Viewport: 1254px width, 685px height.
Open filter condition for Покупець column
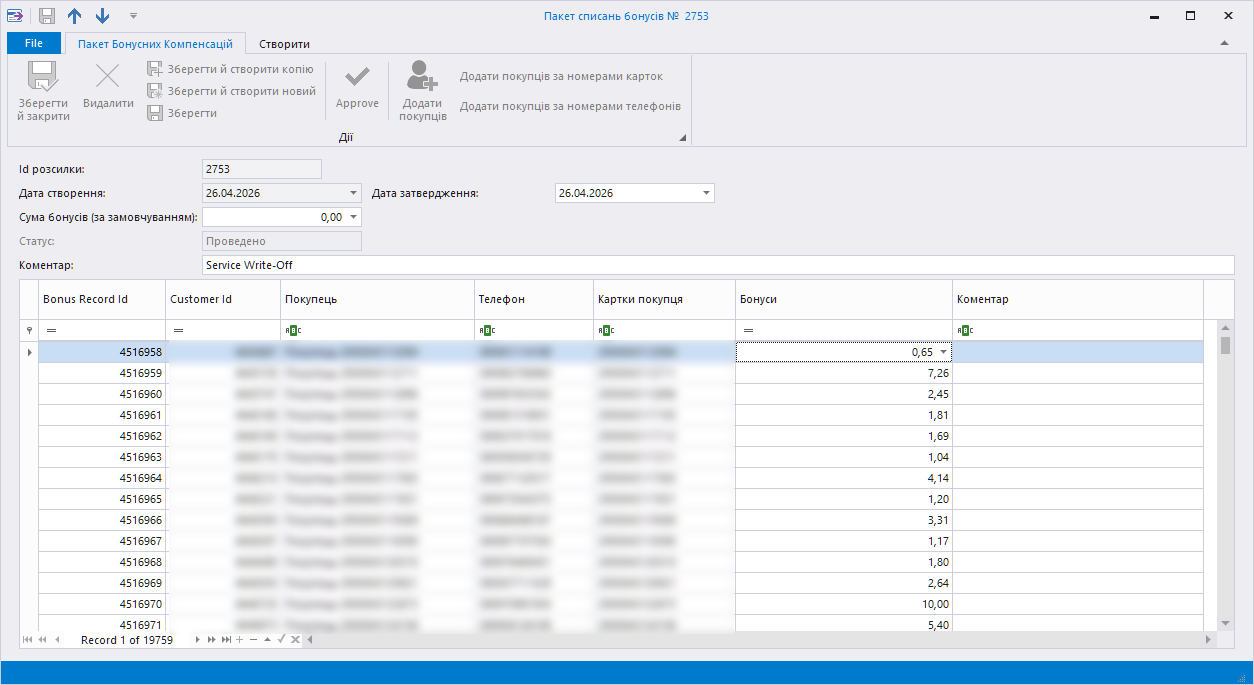[292, 330]
